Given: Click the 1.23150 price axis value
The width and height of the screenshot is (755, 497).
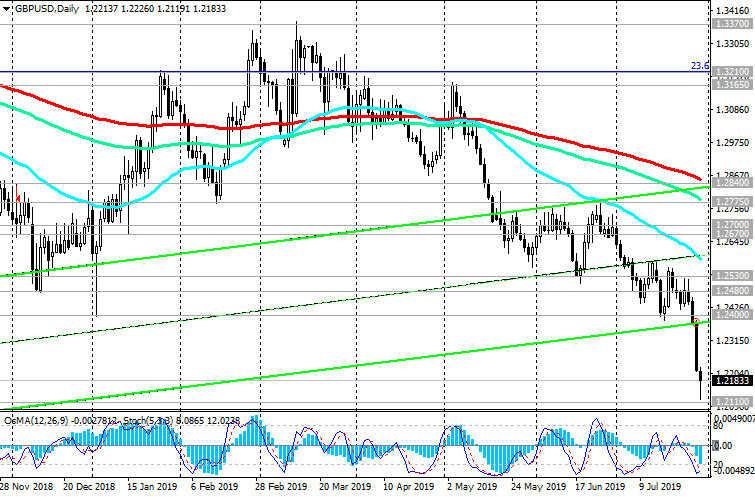Looking at the screenshot, I should coord(733,340).
